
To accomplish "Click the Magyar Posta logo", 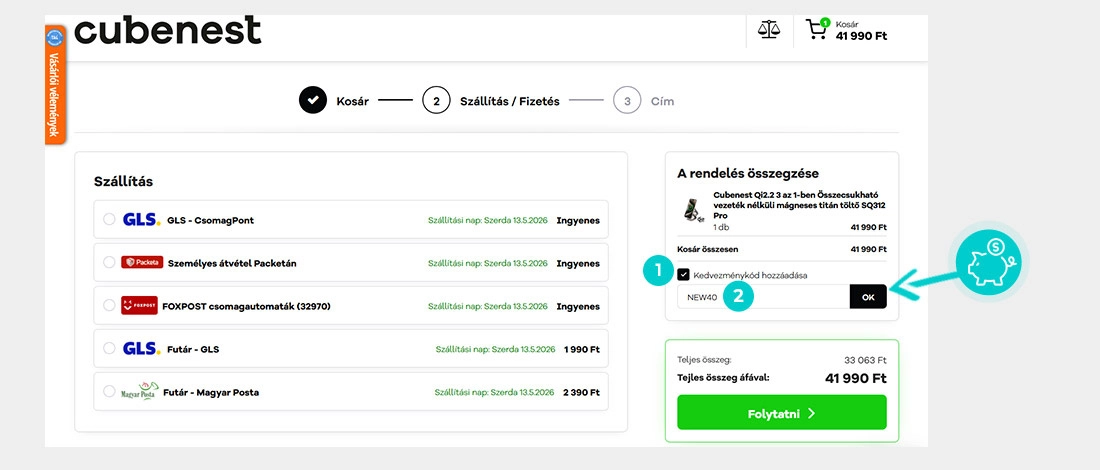I will point(140,391).
